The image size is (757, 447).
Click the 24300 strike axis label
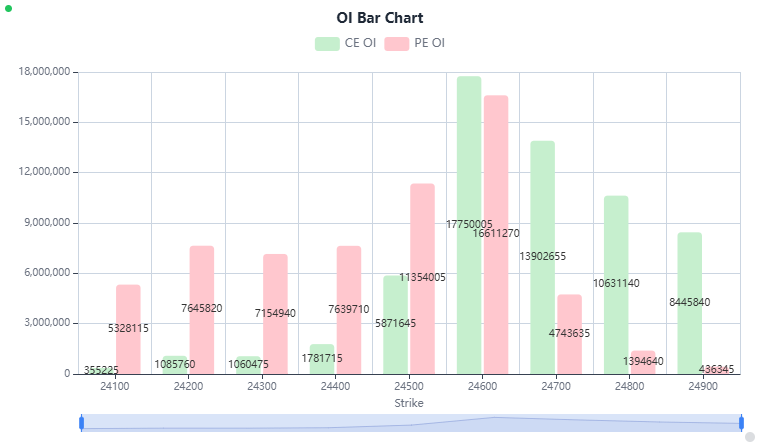[262, 386]
